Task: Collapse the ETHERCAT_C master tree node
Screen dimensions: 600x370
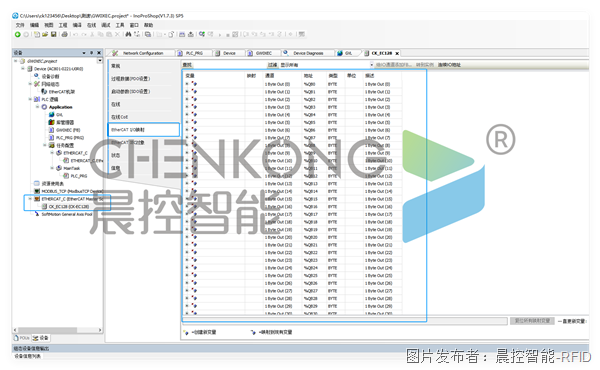Action: click(30, 199)
